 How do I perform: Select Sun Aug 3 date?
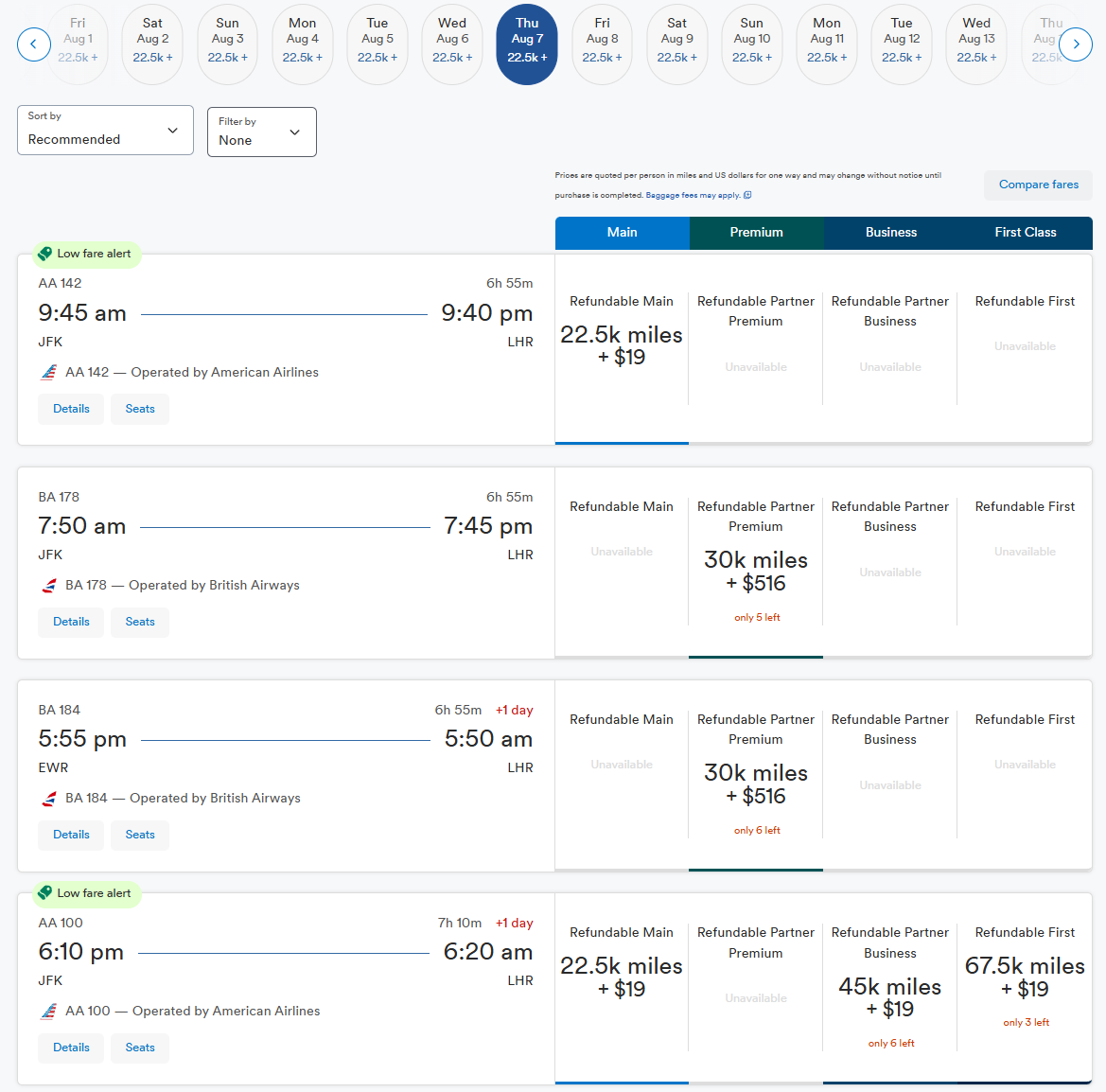(227, 44)
